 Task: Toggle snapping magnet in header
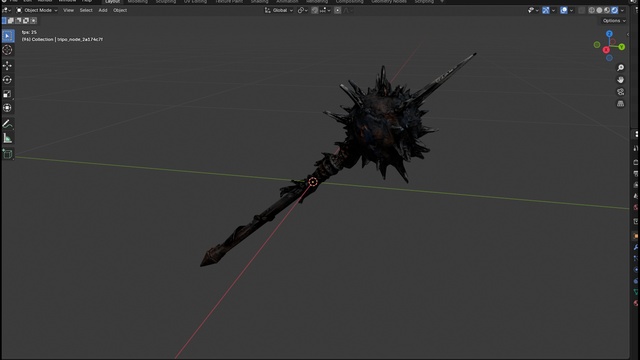click(314, 10)
